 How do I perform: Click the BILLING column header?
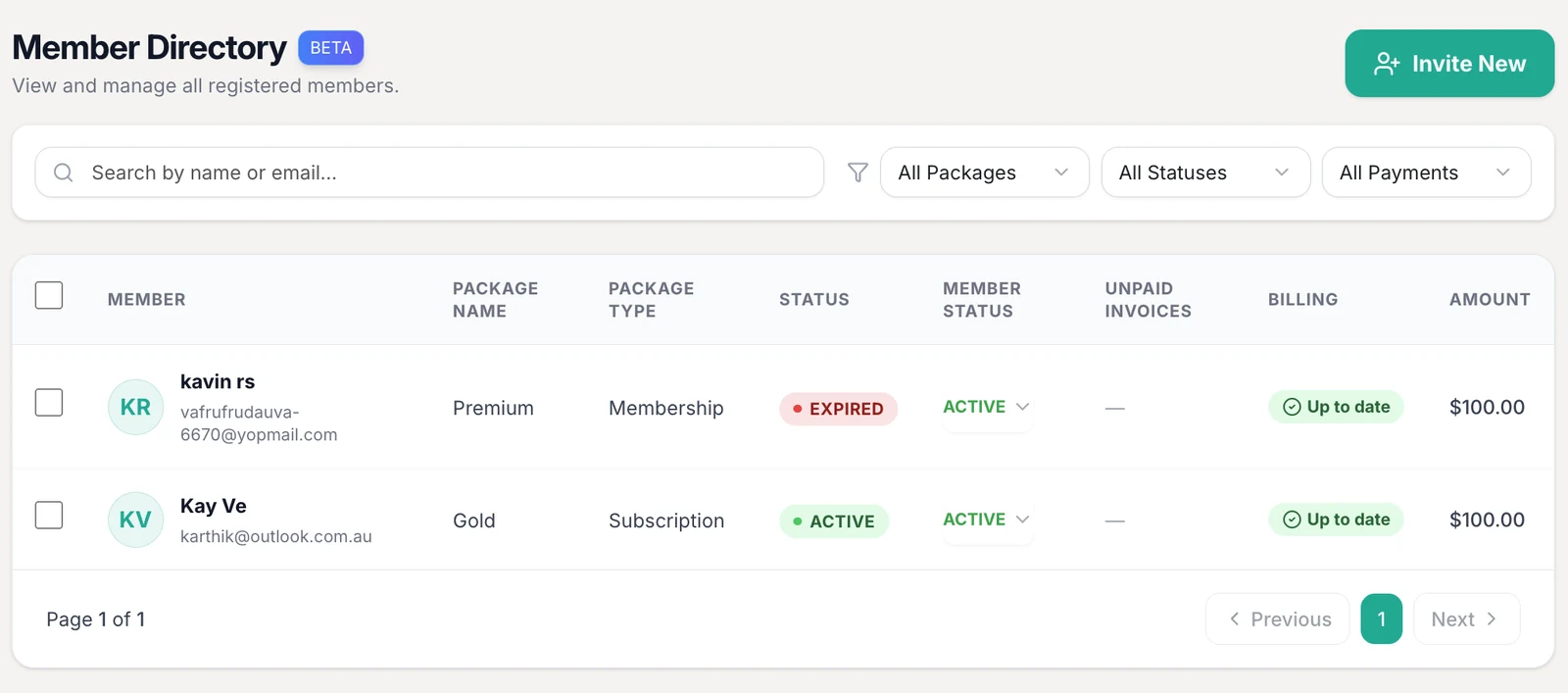tap(1303, 300)
